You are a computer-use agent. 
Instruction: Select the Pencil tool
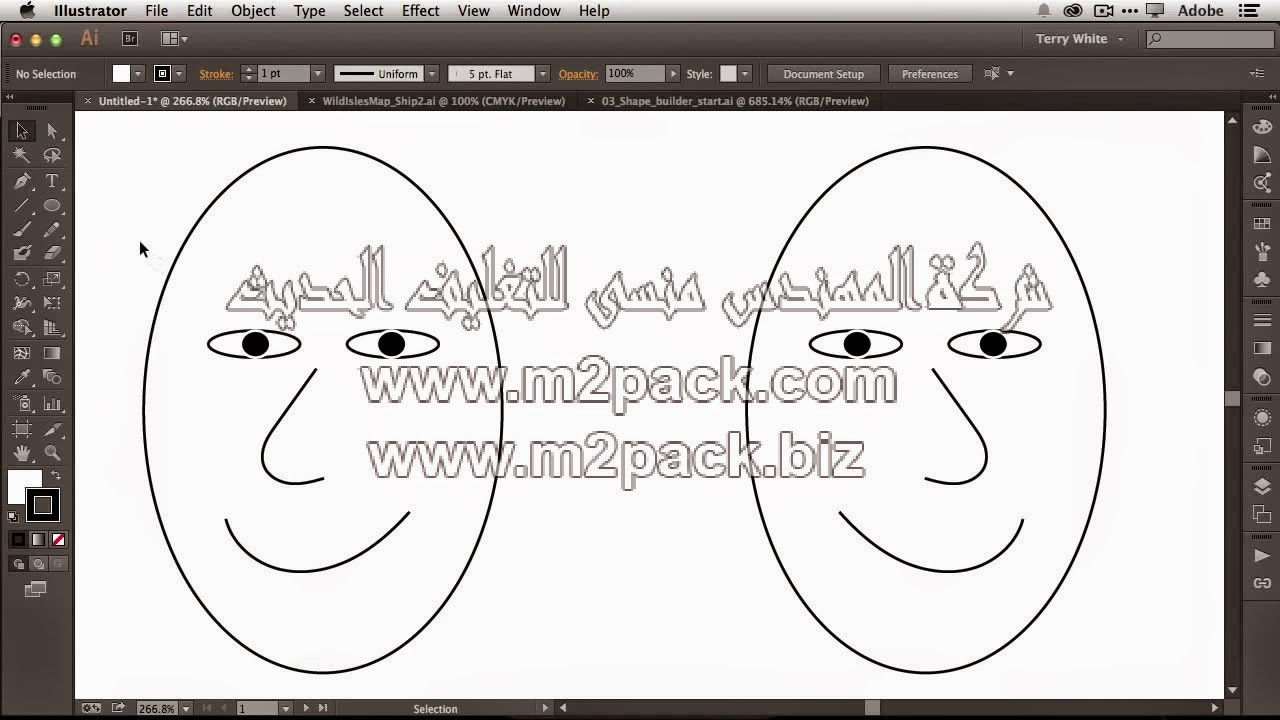click(52, 229)
